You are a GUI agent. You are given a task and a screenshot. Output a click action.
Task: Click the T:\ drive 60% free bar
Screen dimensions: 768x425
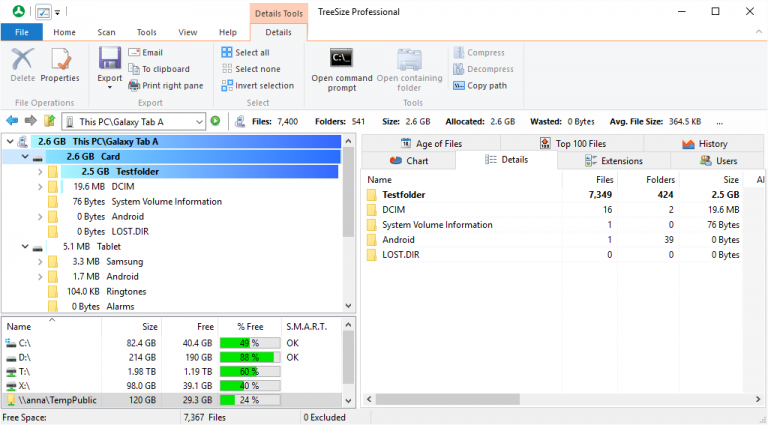tap(250, 372)
